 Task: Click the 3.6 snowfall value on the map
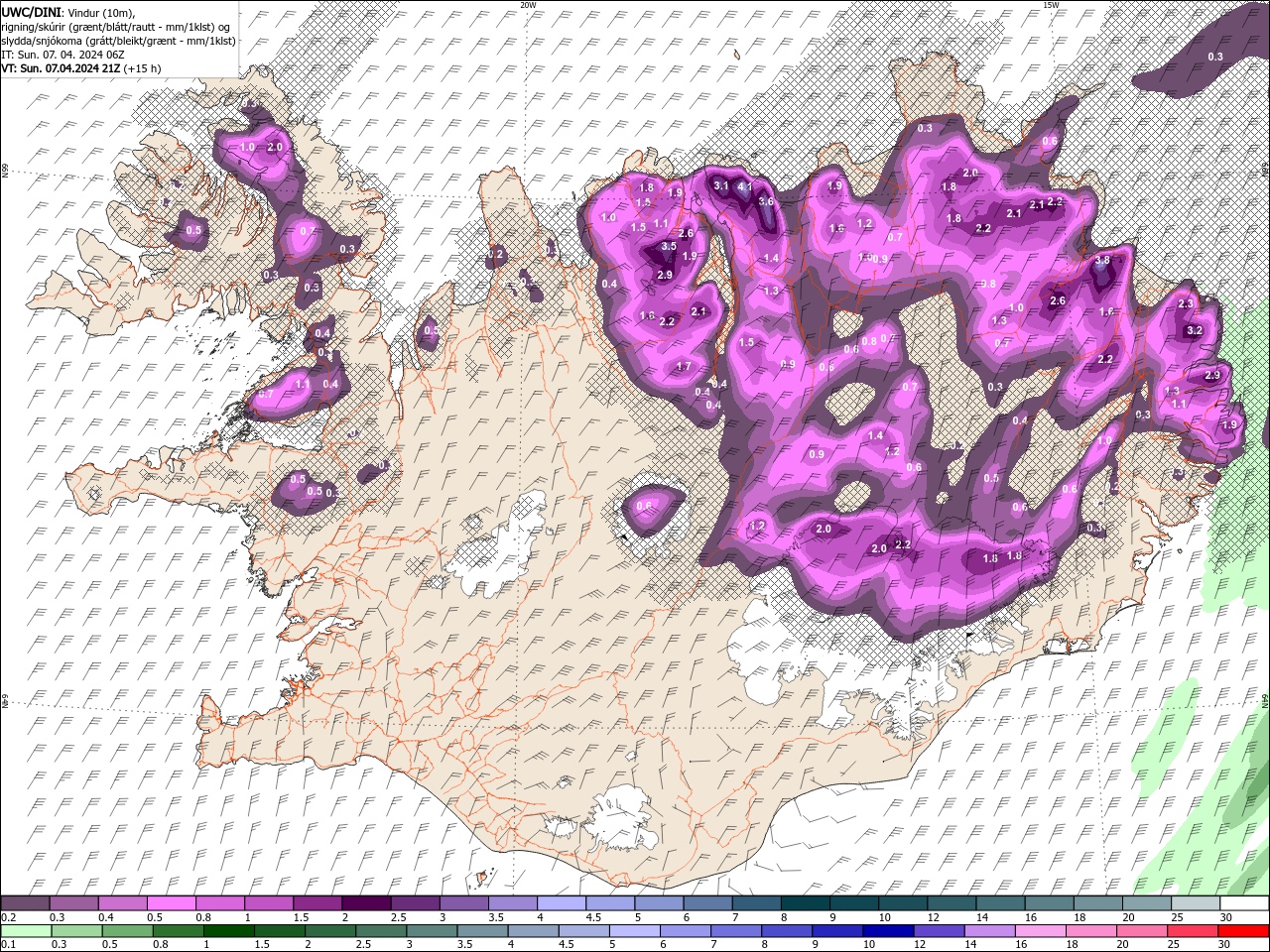[765, 201]
